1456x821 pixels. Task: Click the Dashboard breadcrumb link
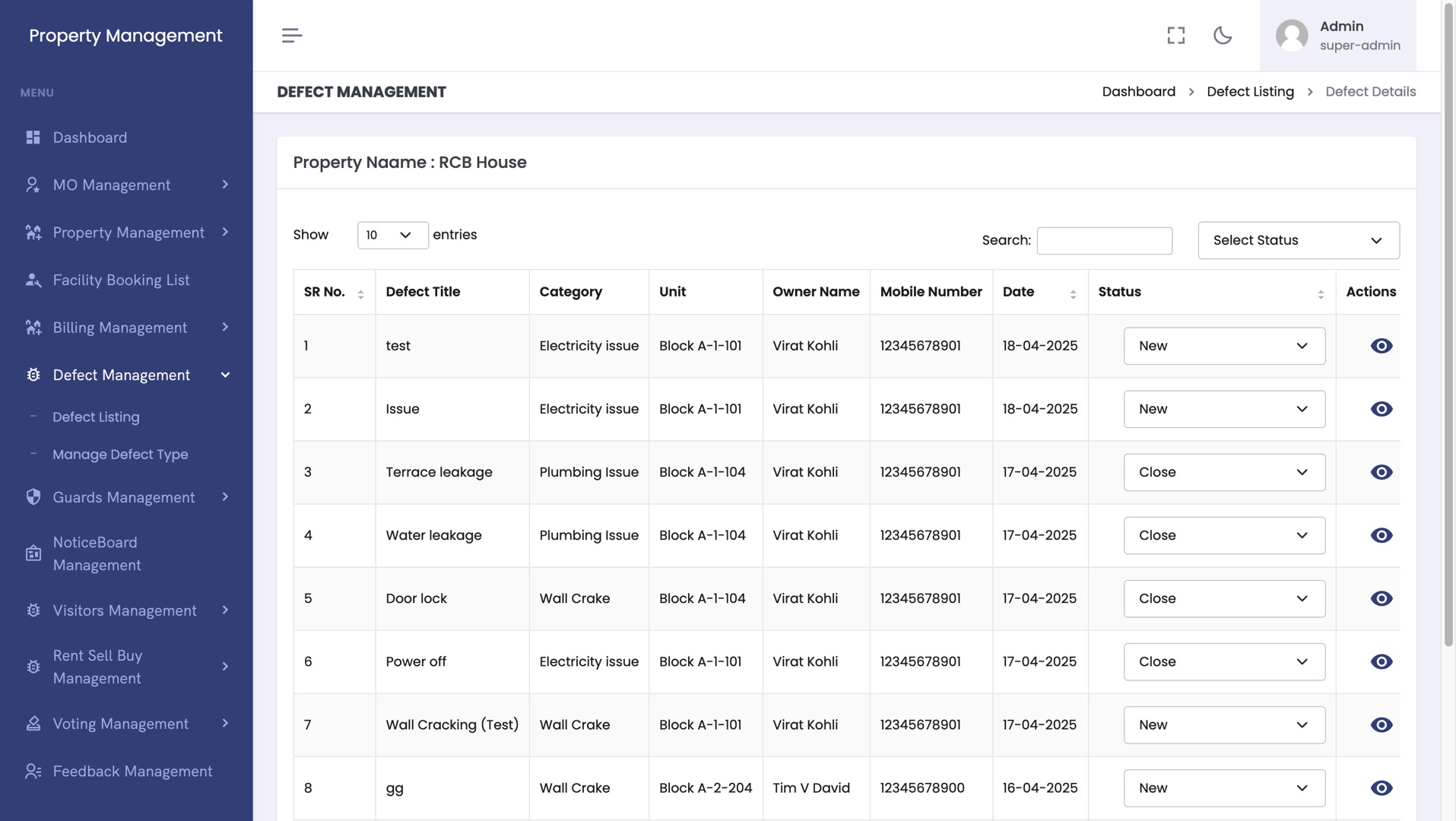tap(1138, 92)
